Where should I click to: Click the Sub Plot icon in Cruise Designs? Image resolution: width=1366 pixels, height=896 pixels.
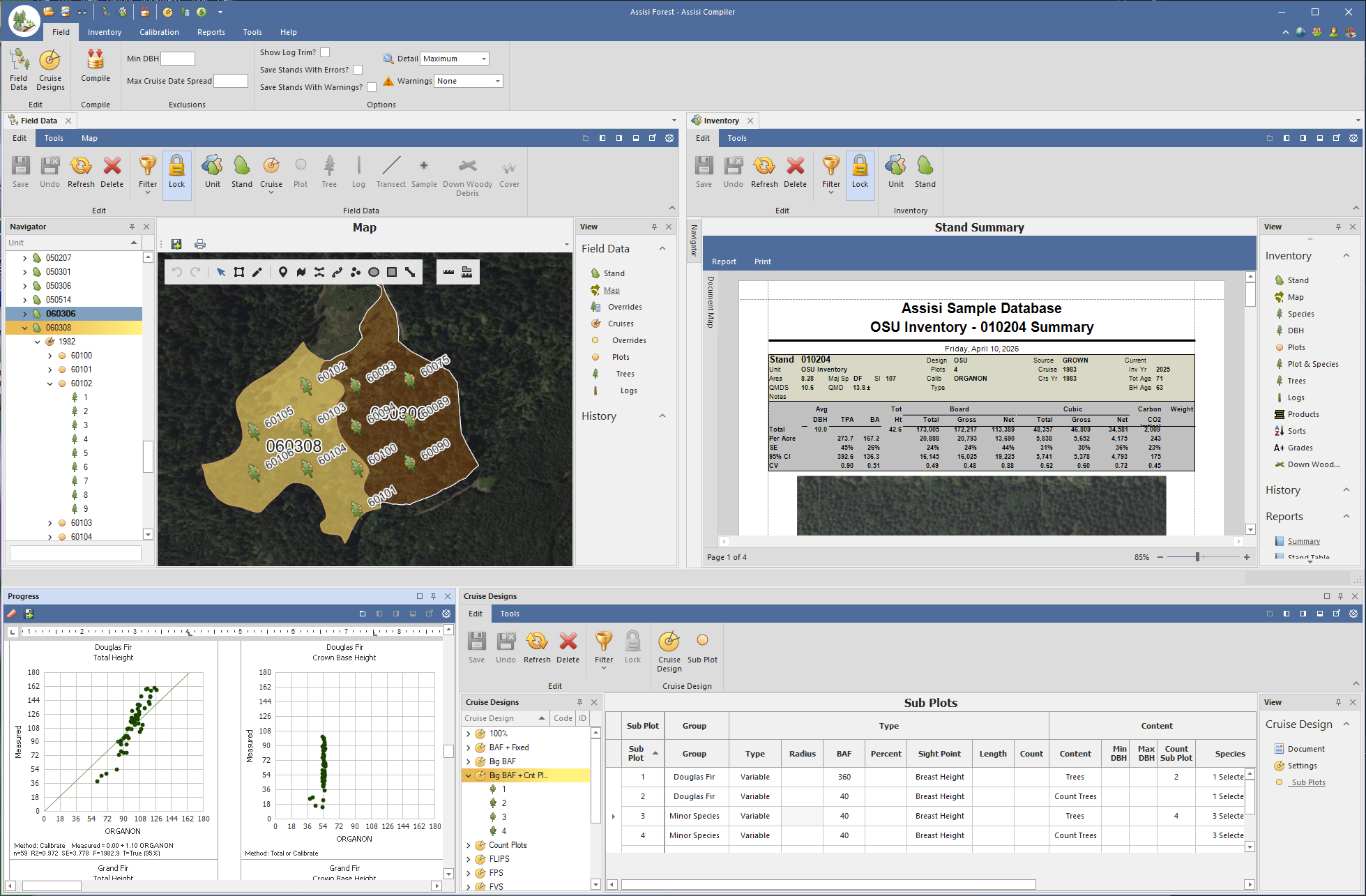pyautogui.click(x=702, y=648)
